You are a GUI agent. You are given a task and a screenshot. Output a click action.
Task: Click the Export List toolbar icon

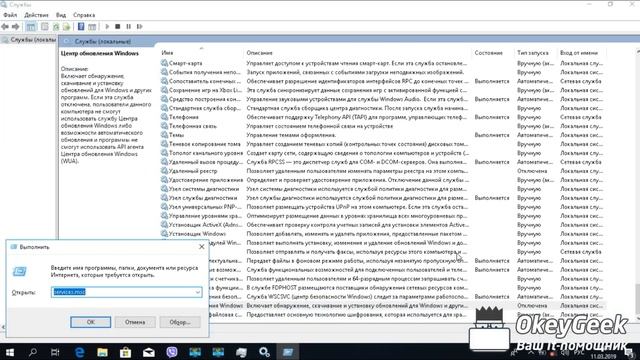[67, 27]
